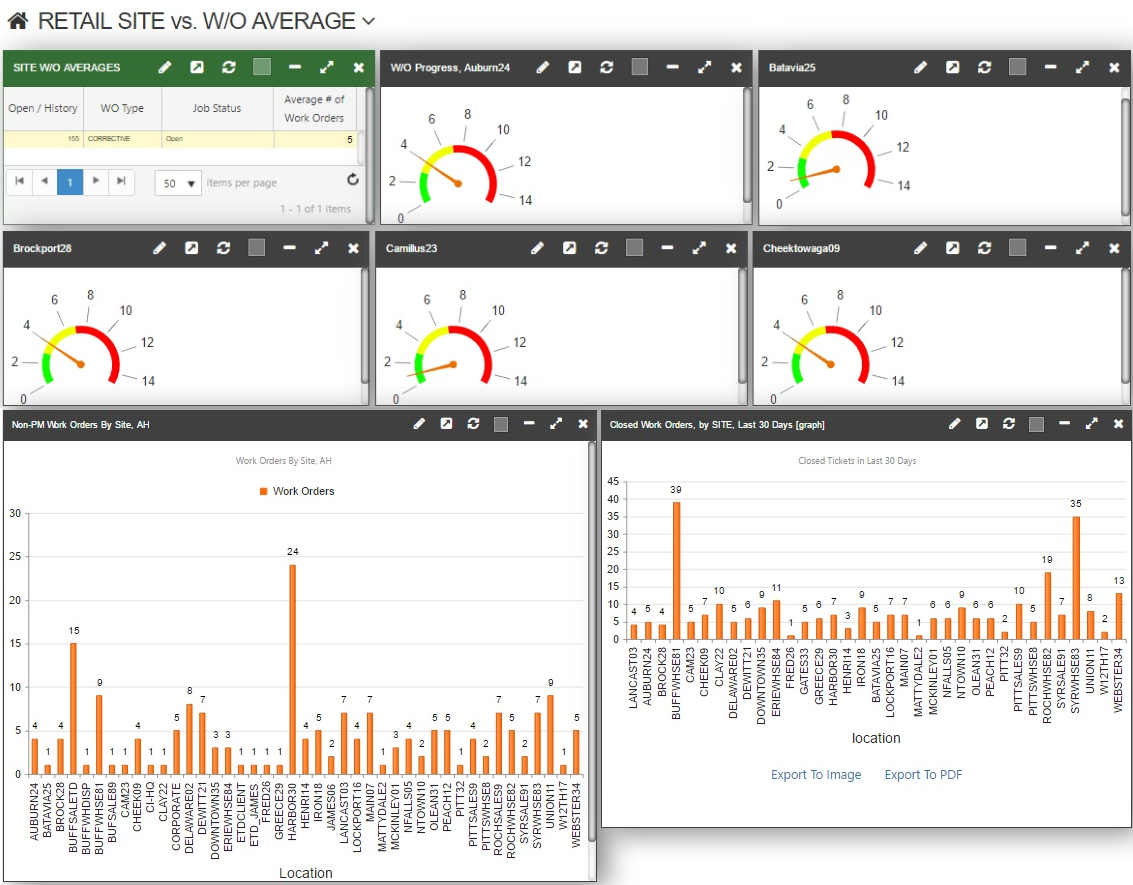Sort by the Job Status column header

217,108
